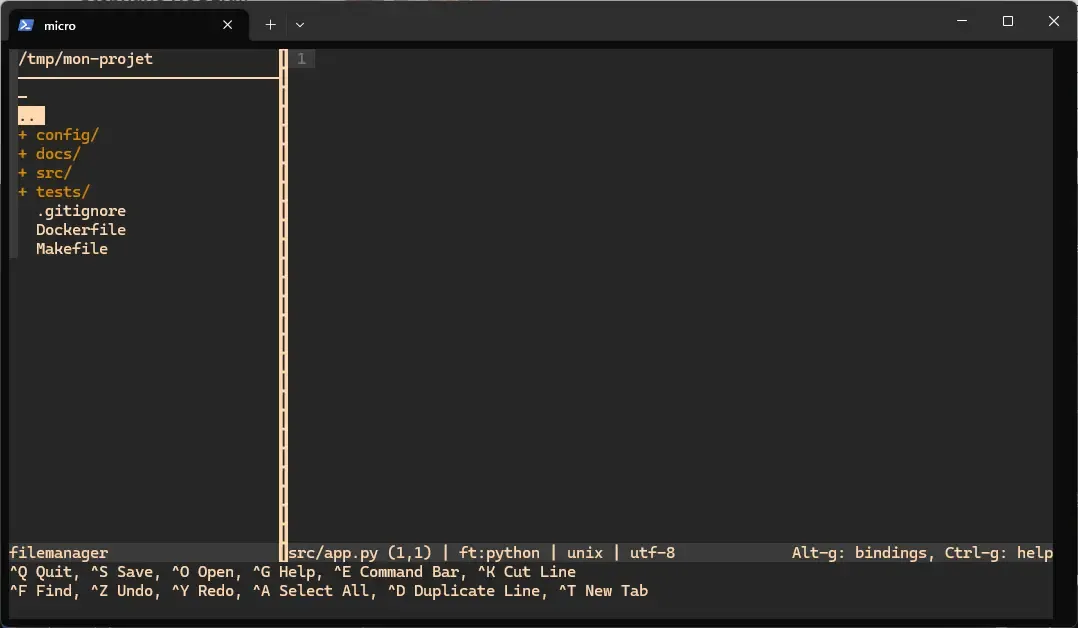The image size is (1078, 628).
Task: Click the unix line-ending indicator
Action: [585, 552]
